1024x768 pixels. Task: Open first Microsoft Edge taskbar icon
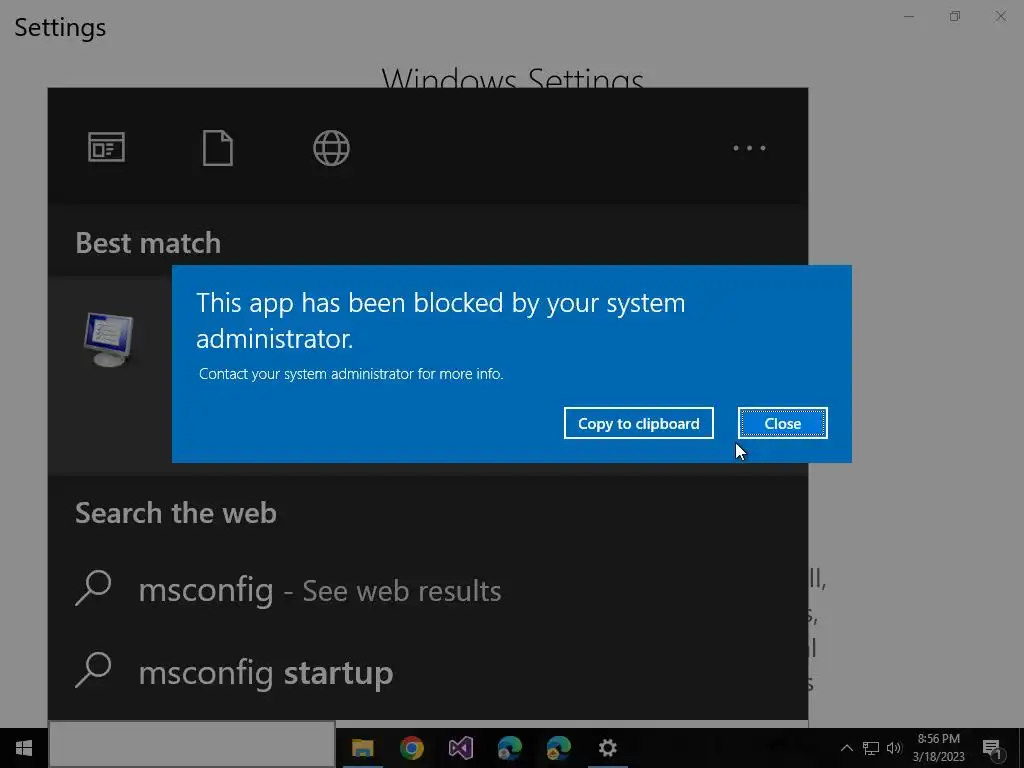[509, 748]
